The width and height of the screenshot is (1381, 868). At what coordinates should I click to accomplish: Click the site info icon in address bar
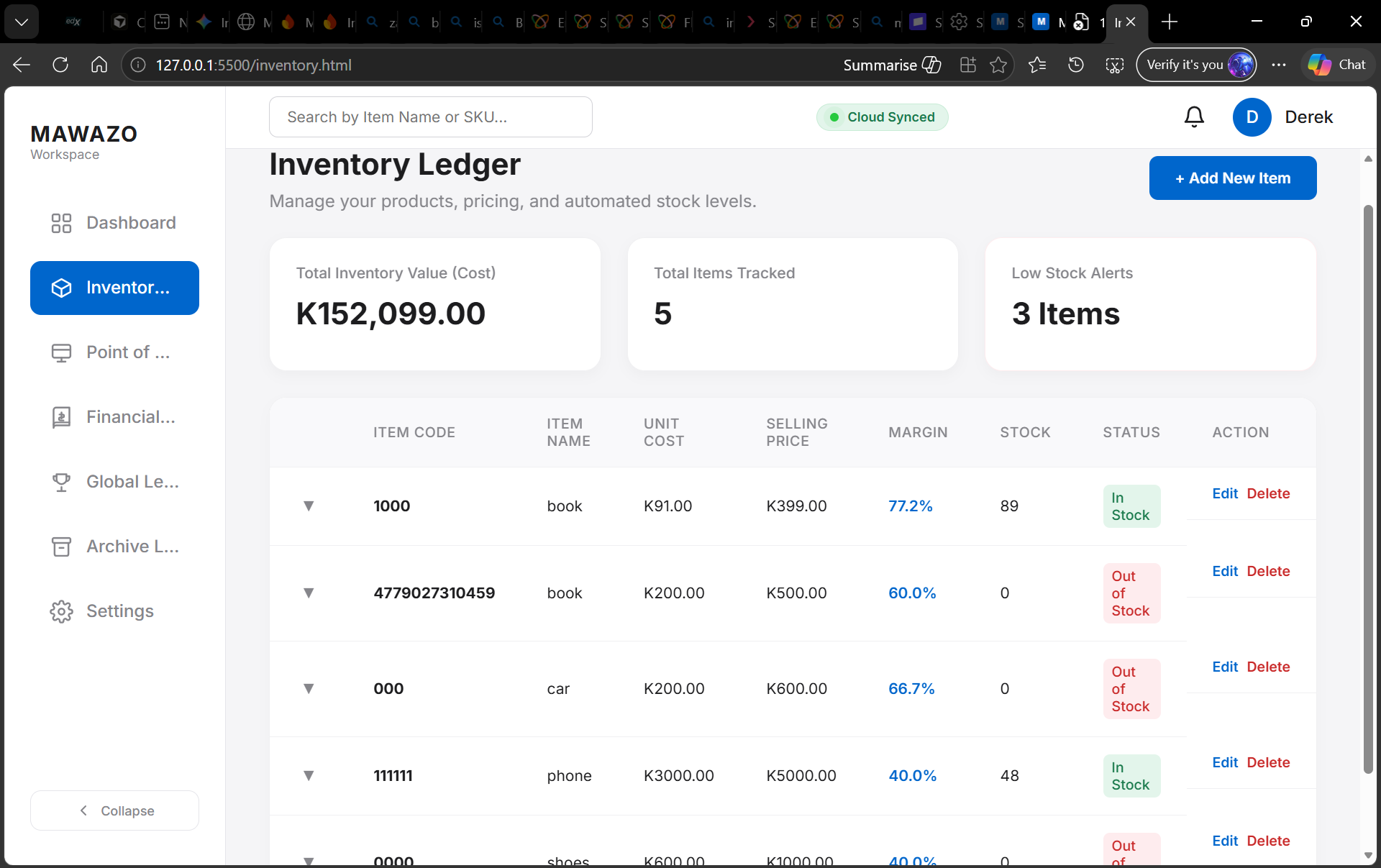coord(138,65)
